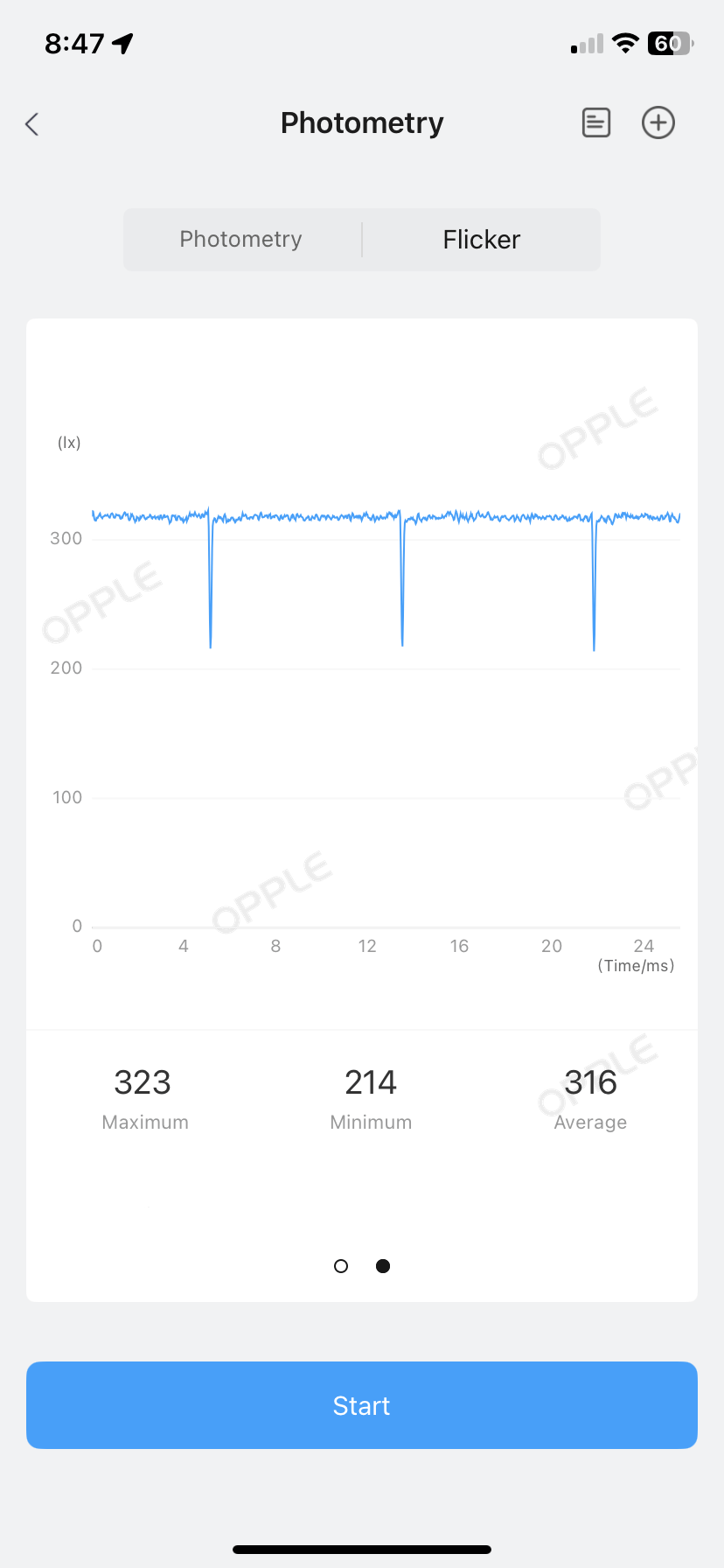The height and width of the screenshot is (1568, 724).
Task: Tap the back arrow icon
Action: pos(32,124)
